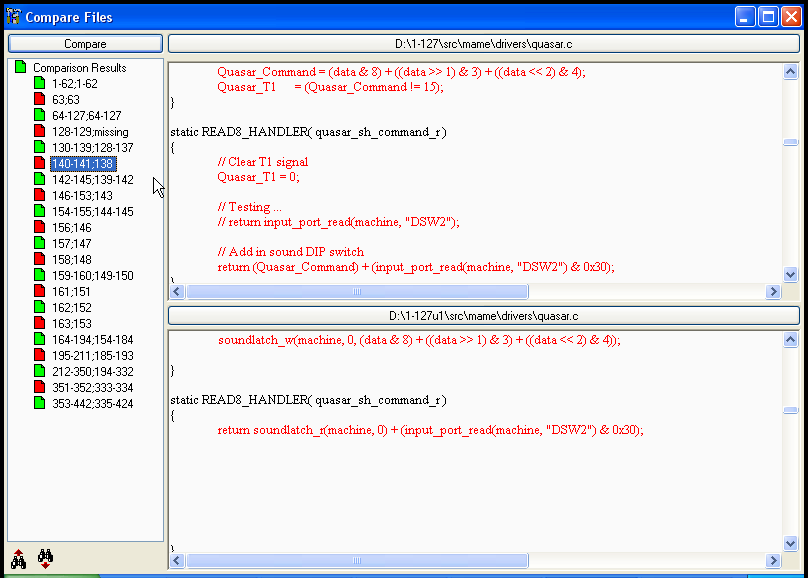808x578 pixels.
Task: Click the find previous difference binoculars icon
Action: (x=18, y=558)
